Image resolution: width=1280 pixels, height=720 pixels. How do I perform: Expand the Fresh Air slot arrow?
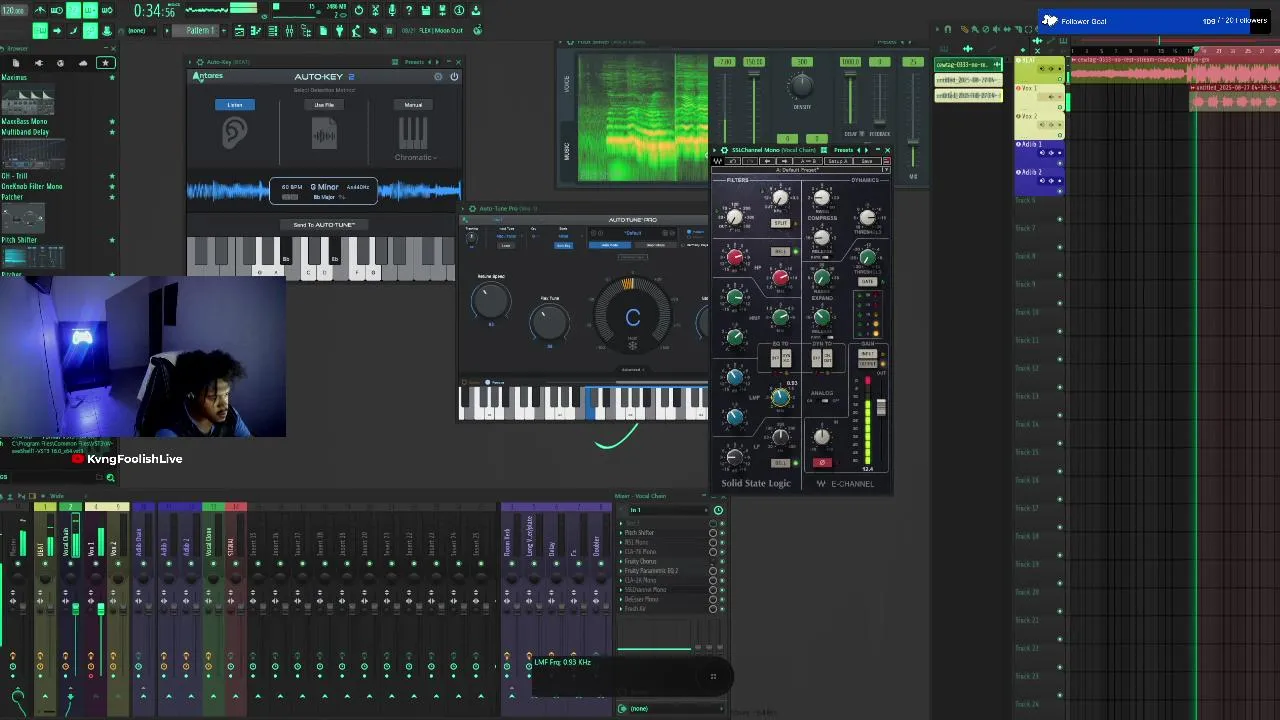621,609
